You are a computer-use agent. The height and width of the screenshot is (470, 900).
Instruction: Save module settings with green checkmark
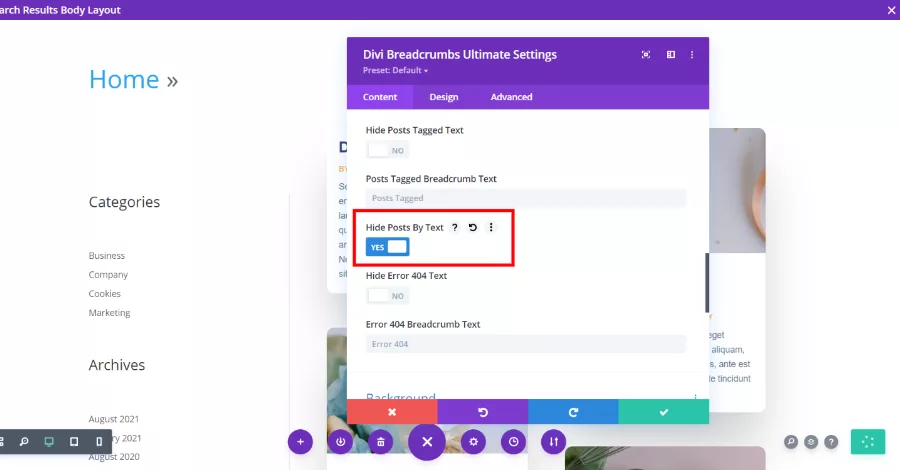coord(664,412)
